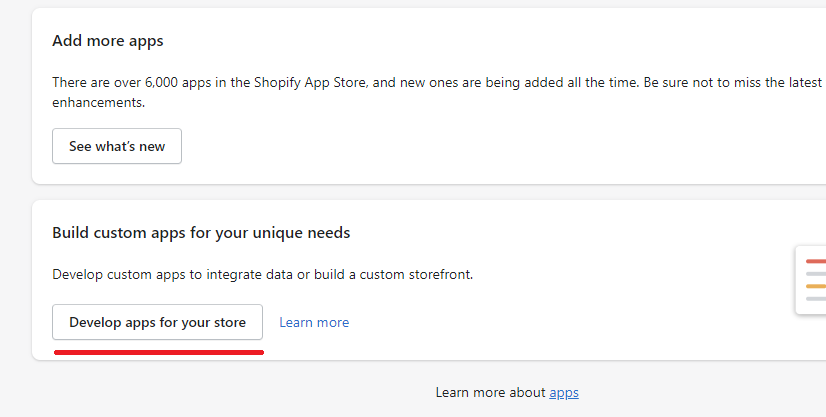826x417 pixels.
Task: Open the underlined apps link
Action: coord(564,393)
